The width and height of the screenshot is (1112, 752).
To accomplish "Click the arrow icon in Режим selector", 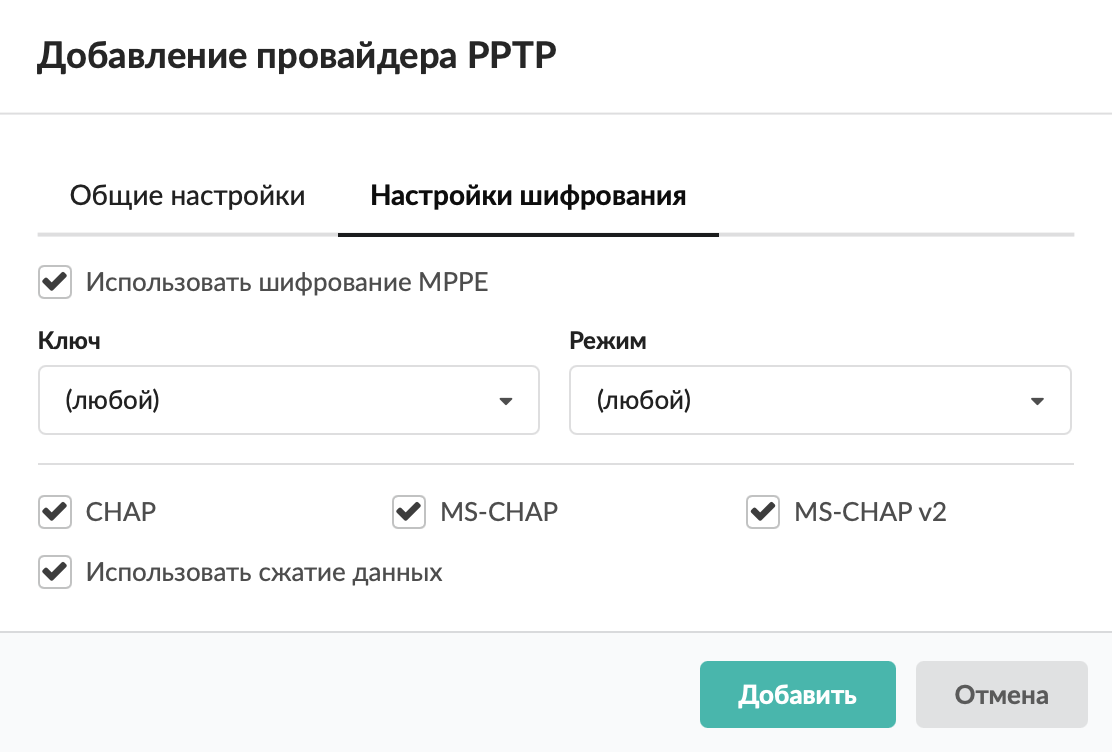I will tap(1037, 401).
